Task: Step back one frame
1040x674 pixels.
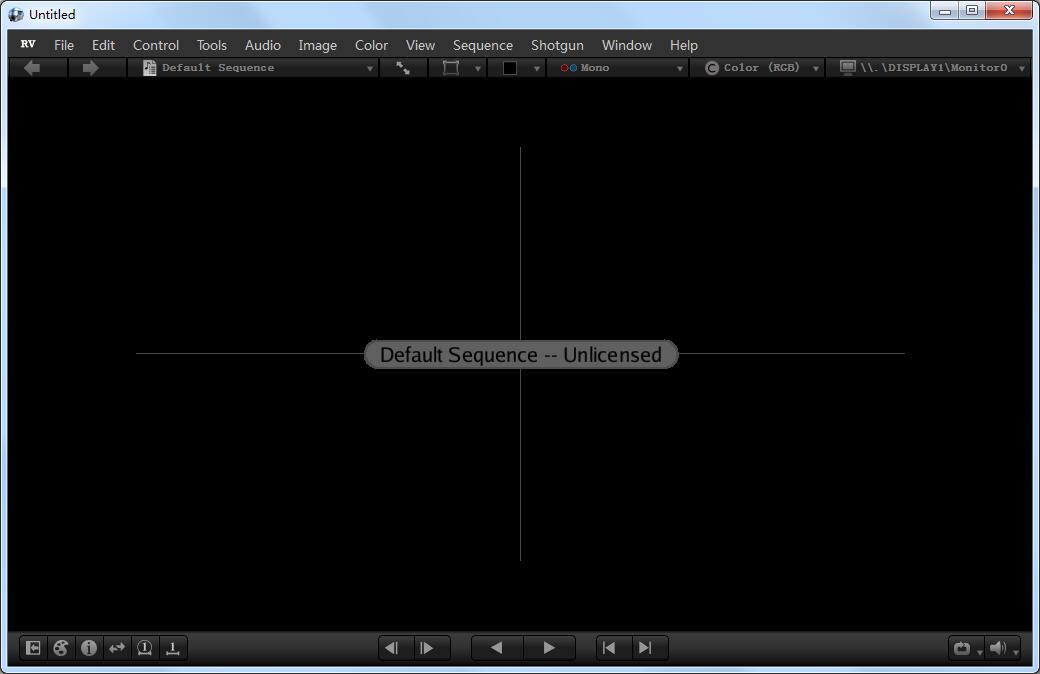Action: tap(392, 647)
